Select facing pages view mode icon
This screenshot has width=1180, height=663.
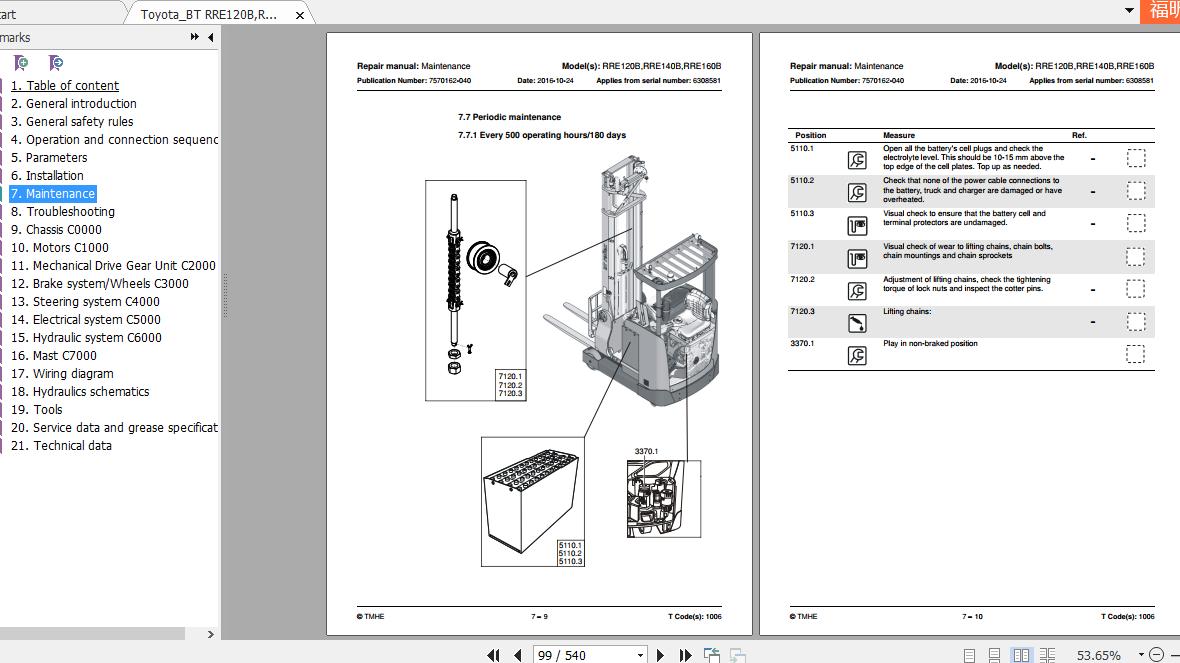coord(1021,654)
